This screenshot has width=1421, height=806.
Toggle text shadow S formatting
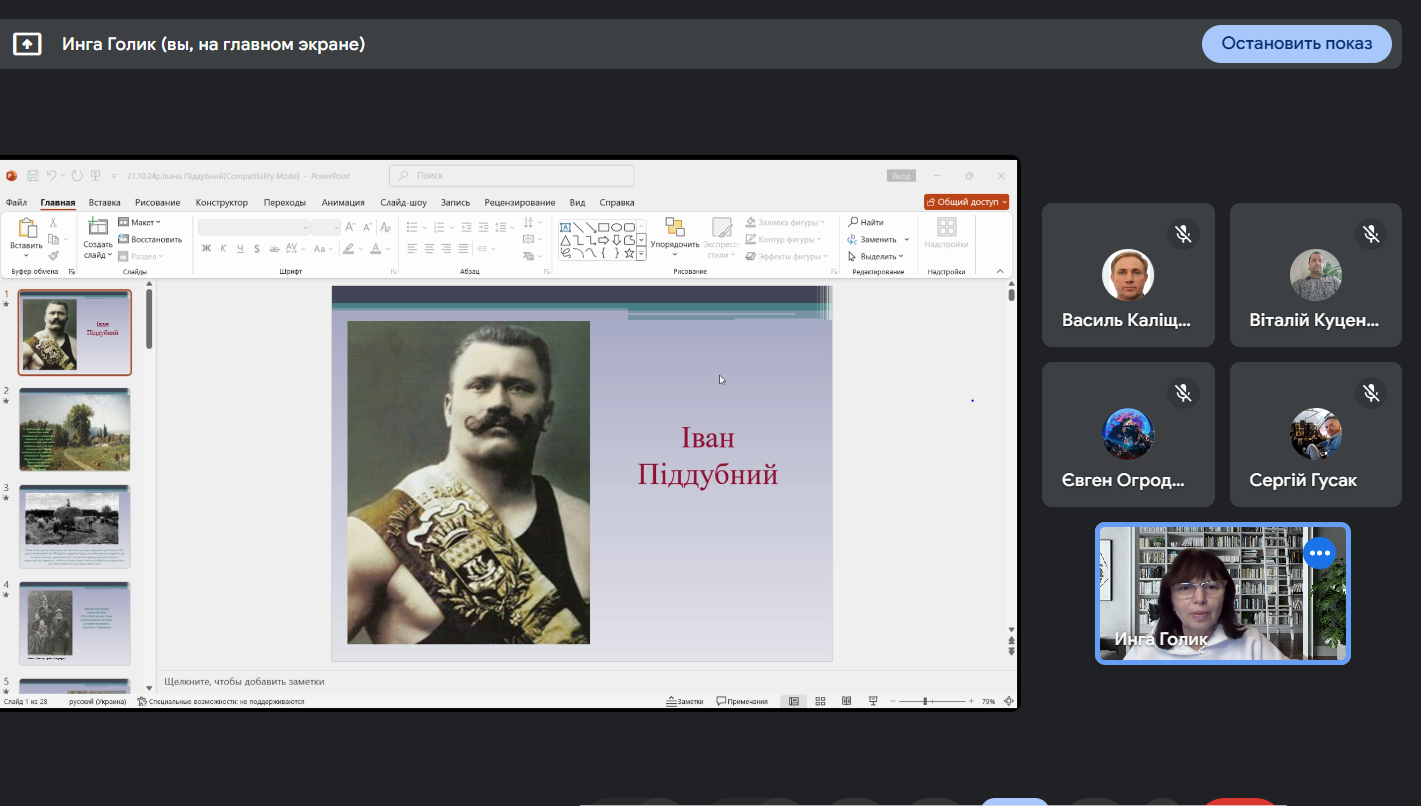tap(257, 248)
